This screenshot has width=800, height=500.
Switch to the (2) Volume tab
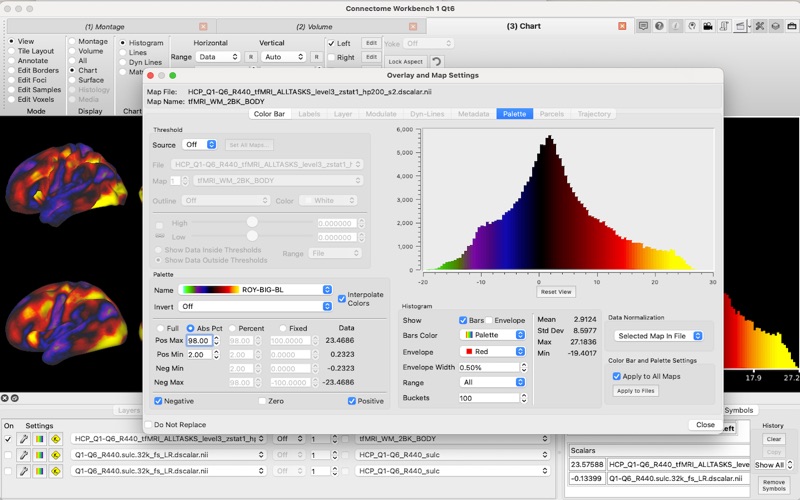(x=314, y=27)
